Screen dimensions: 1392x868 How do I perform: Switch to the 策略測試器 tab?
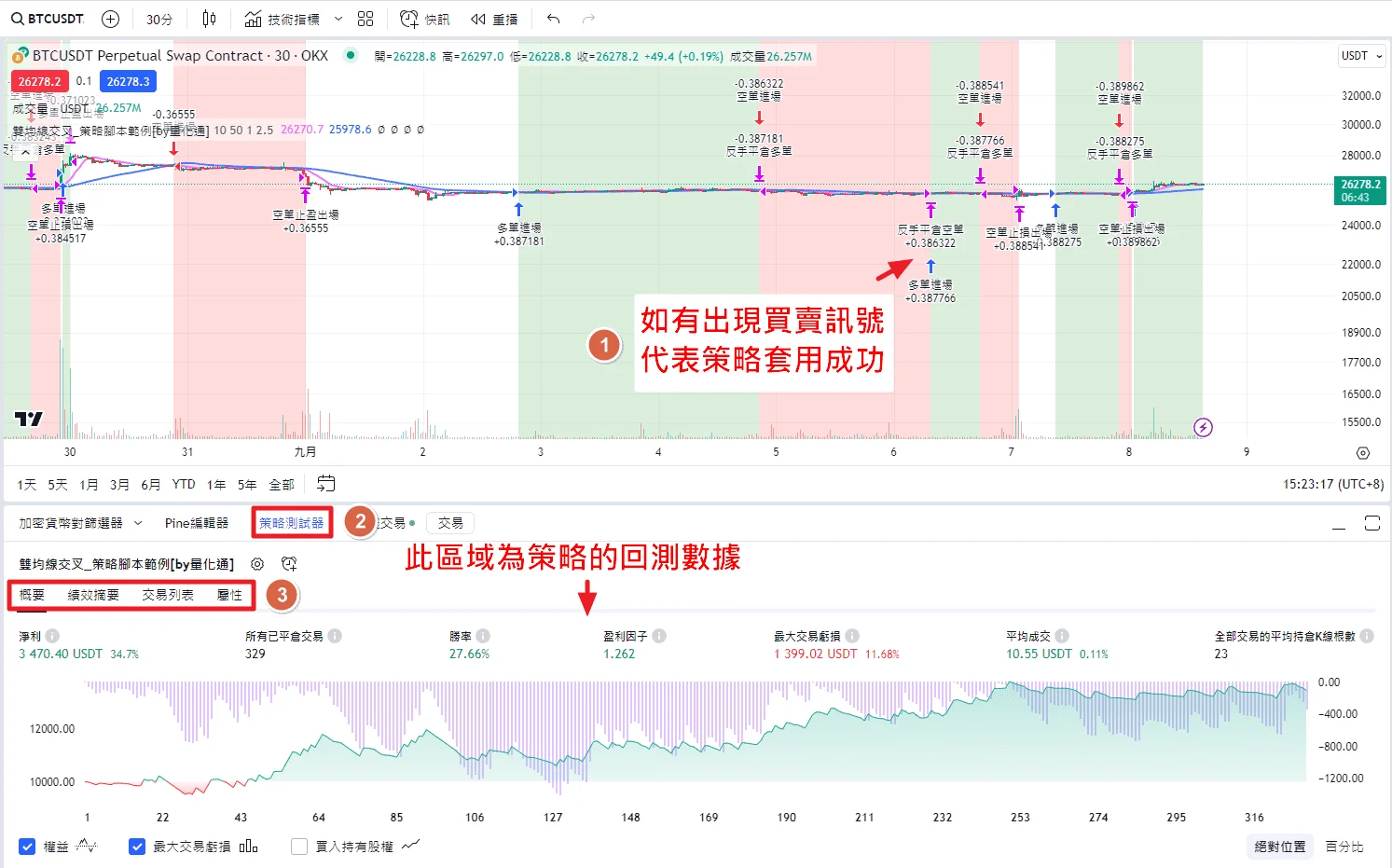coord(292,523)
